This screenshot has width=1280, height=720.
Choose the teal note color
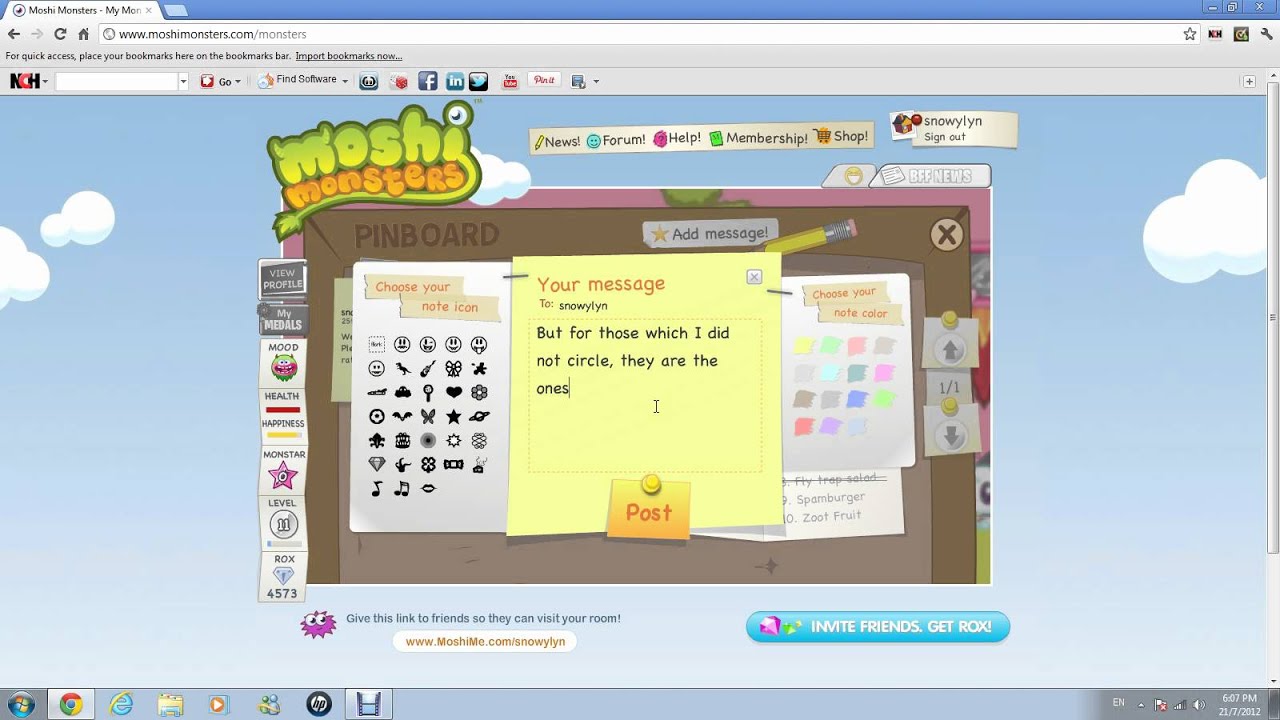point(857,373)
